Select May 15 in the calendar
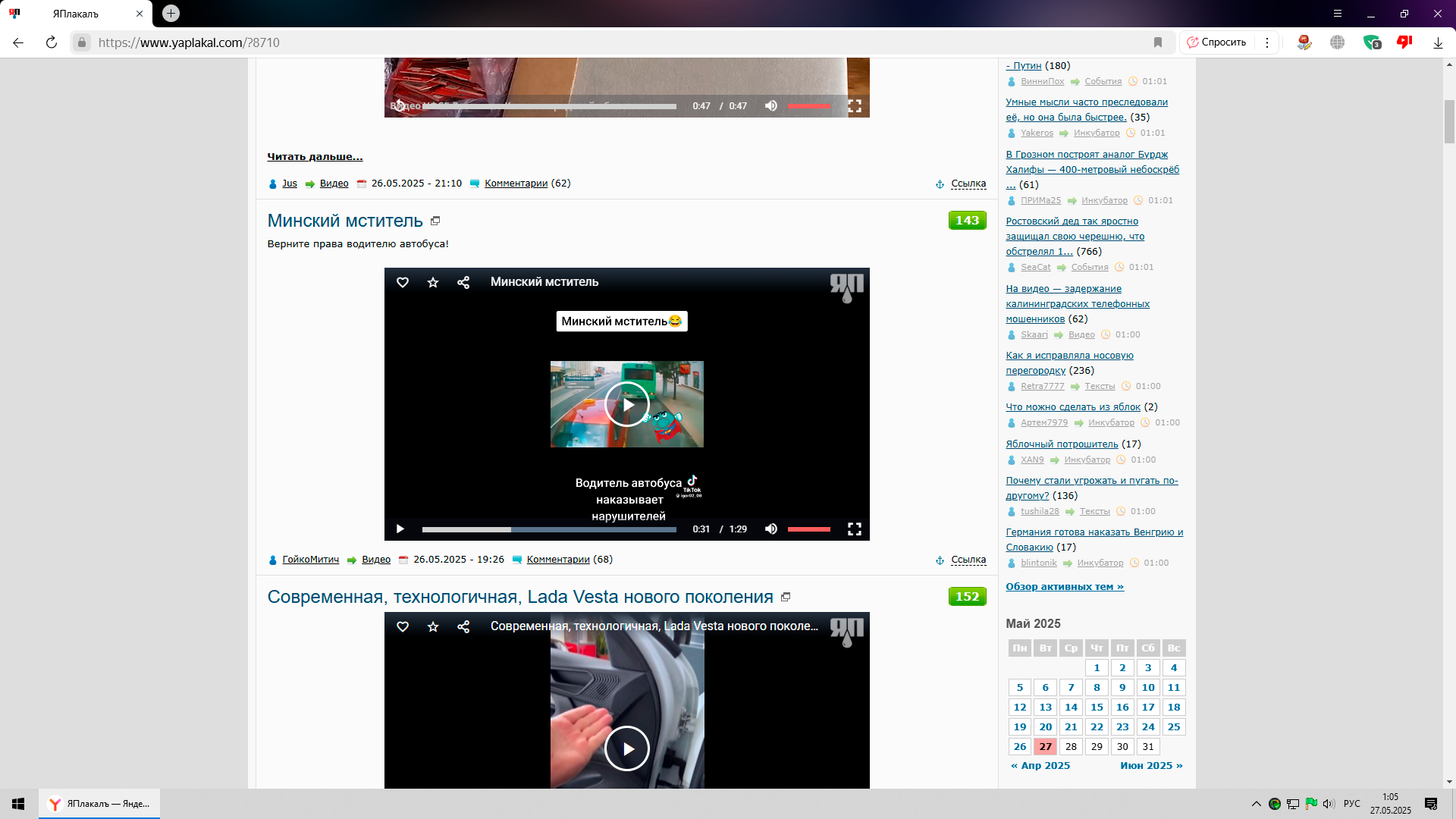1456x819 pixels. [1097, 708]
